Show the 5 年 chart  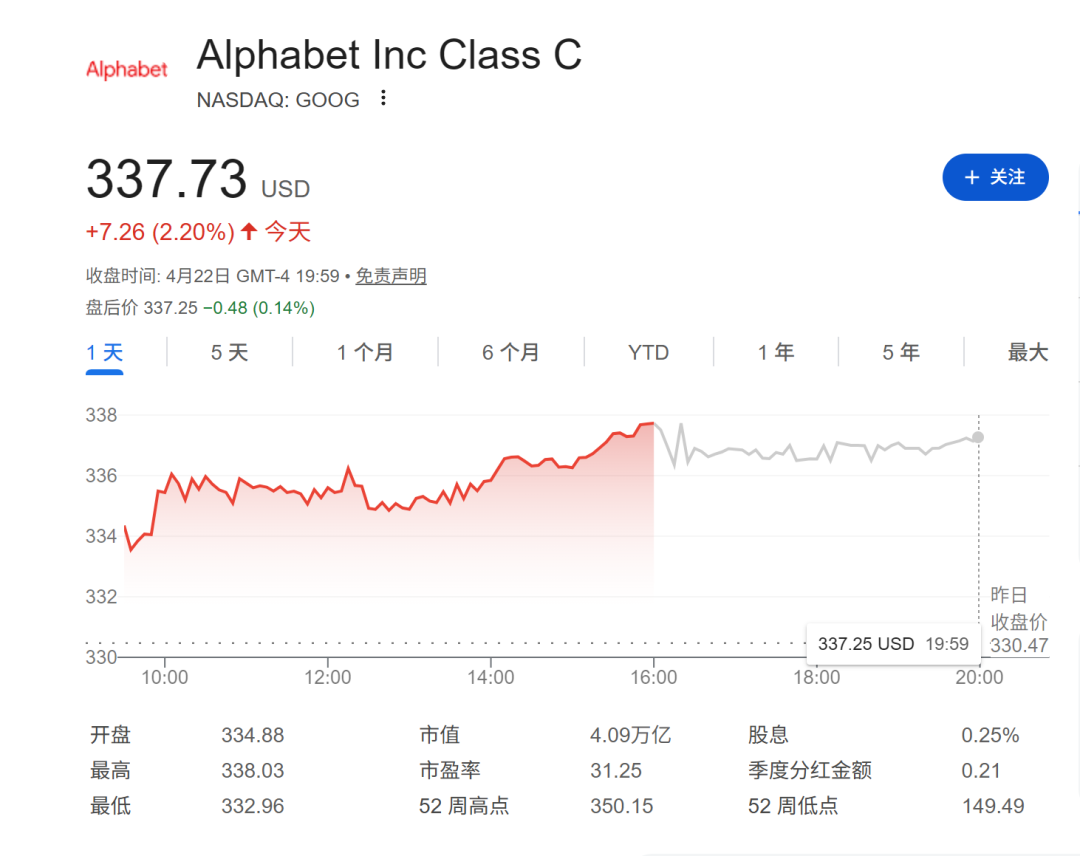pos(900,352)
